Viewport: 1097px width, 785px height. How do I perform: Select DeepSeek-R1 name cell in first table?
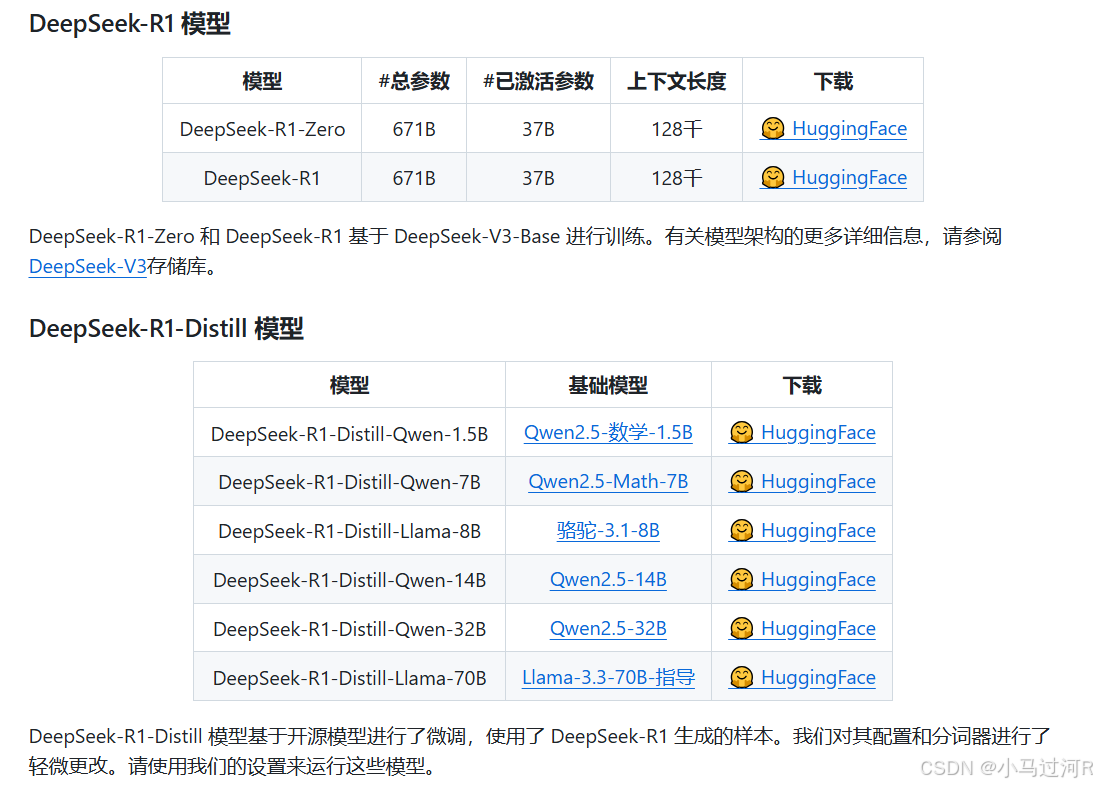(262, 178)
